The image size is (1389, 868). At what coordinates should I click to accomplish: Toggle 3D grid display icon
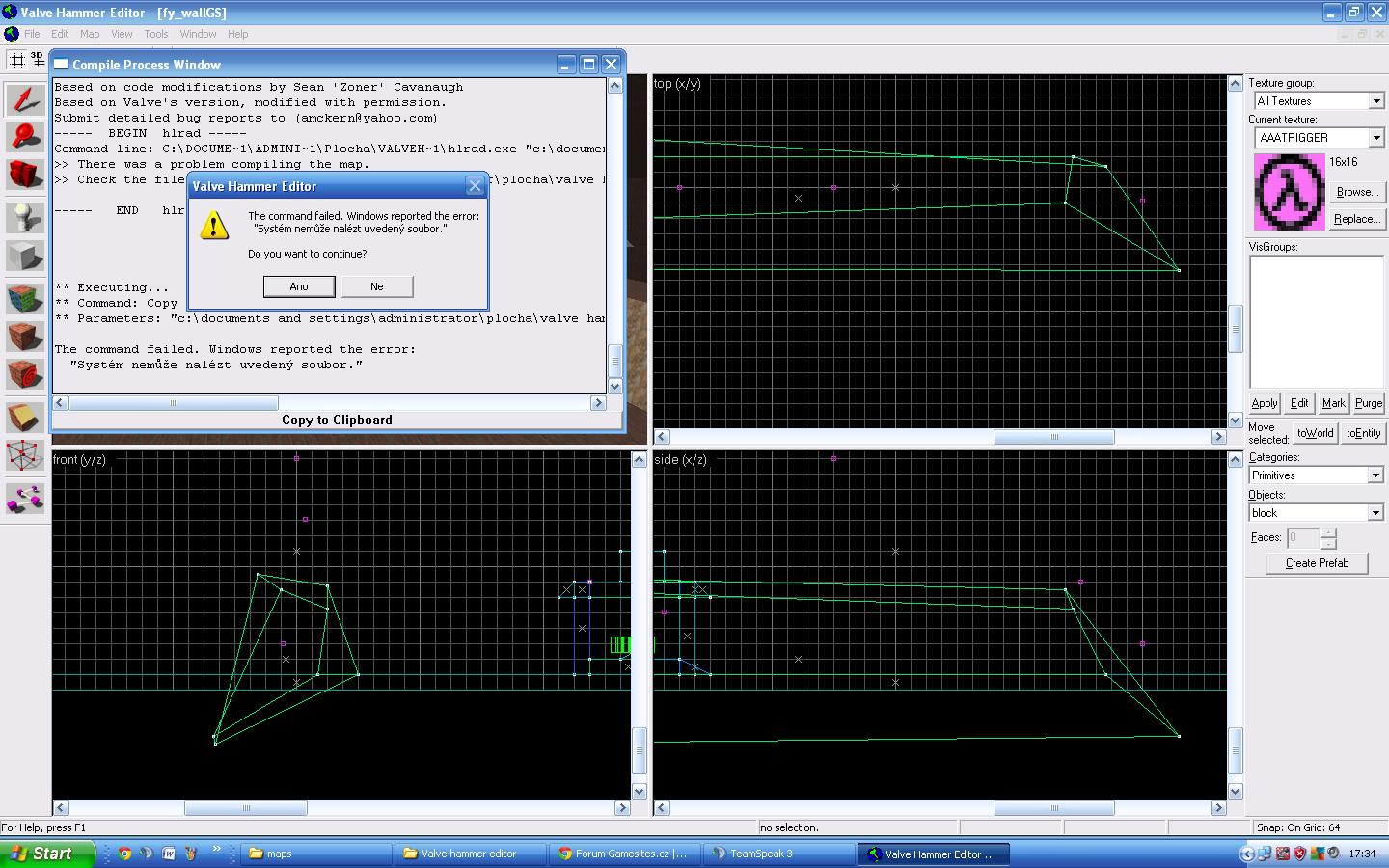click(37, 60)
